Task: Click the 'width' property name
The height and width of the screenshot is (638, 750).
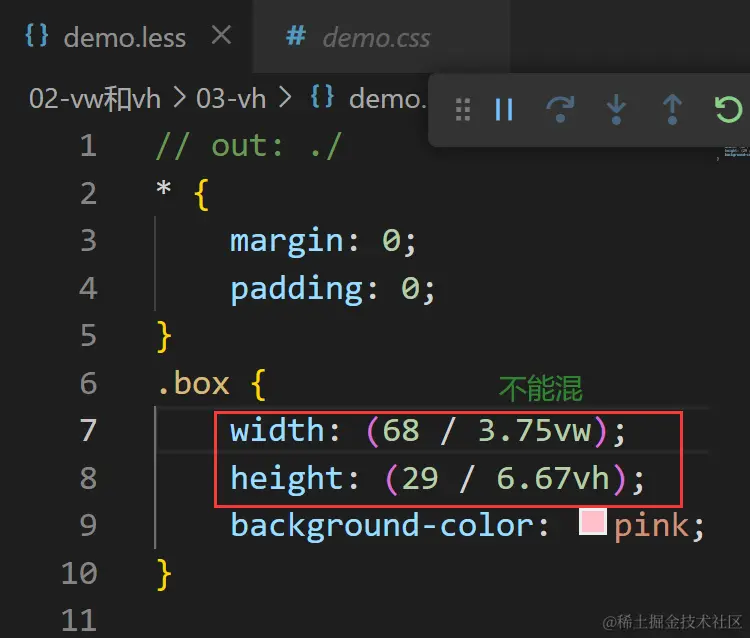Action: [277, 430]
